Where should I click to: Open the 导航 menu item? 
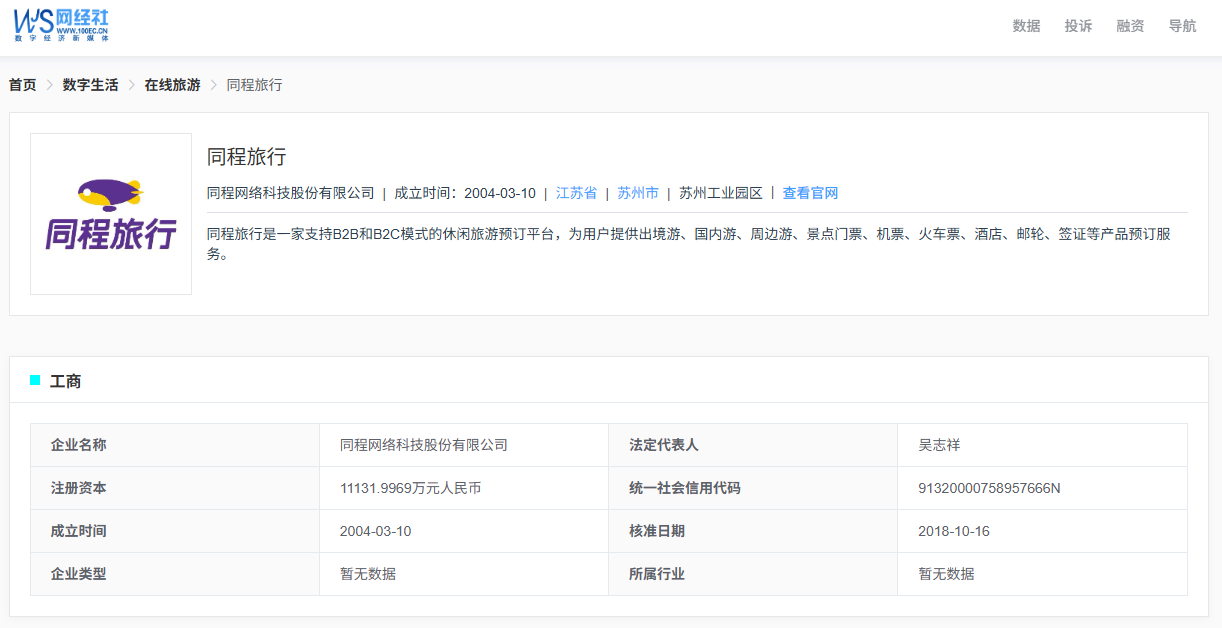1182,26
